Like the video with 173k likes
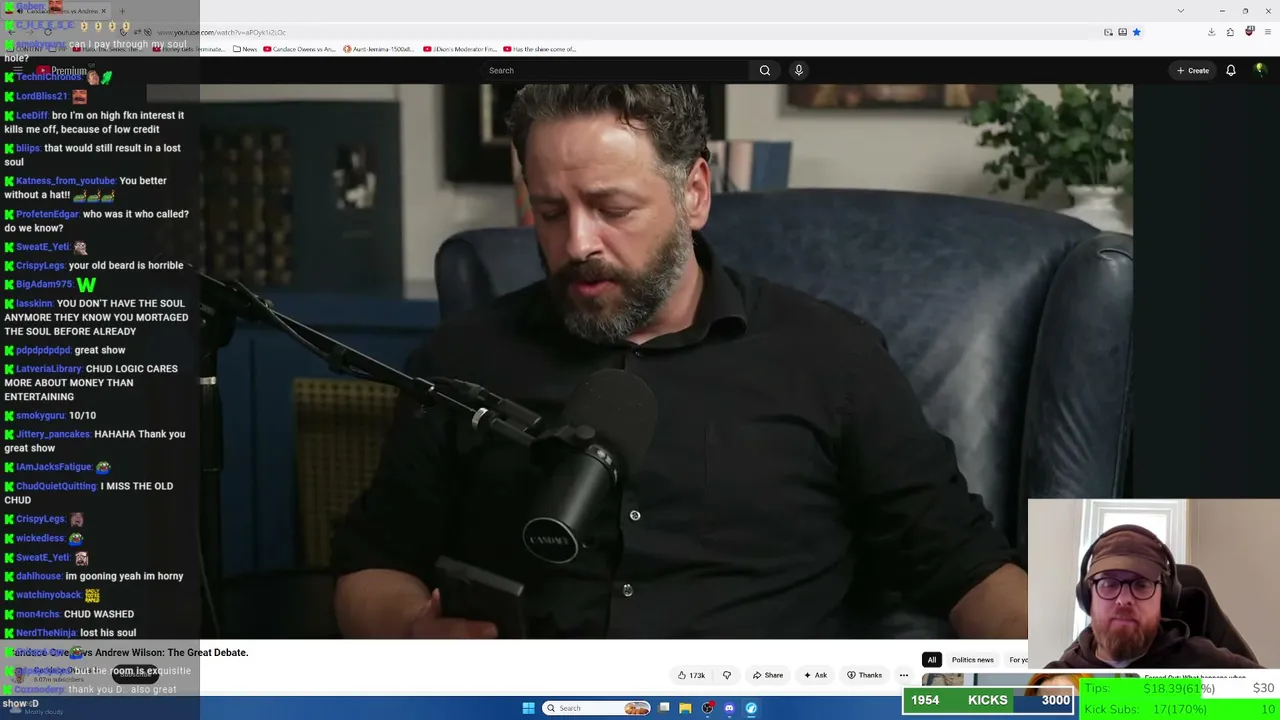The width and height of the screenshot is (1280, 720). [691, 675]
